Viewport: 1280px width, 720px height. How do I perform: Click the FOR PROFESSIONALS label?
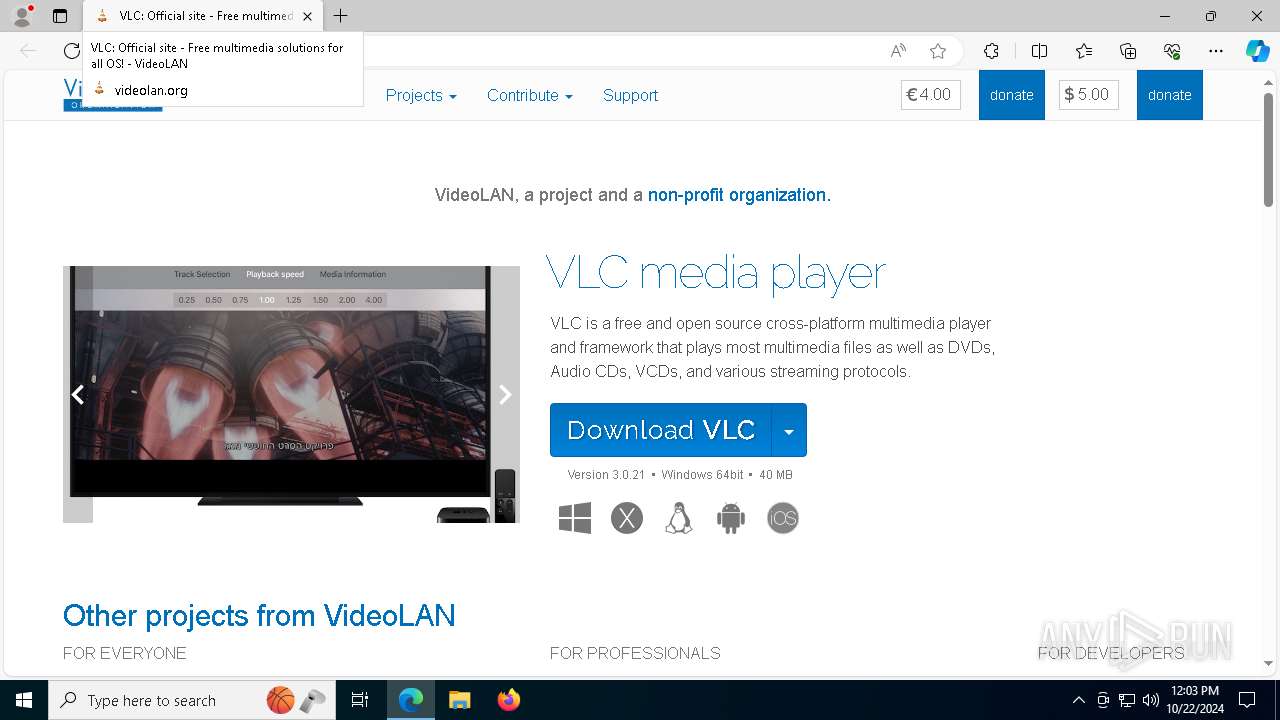tap(635, 653)
